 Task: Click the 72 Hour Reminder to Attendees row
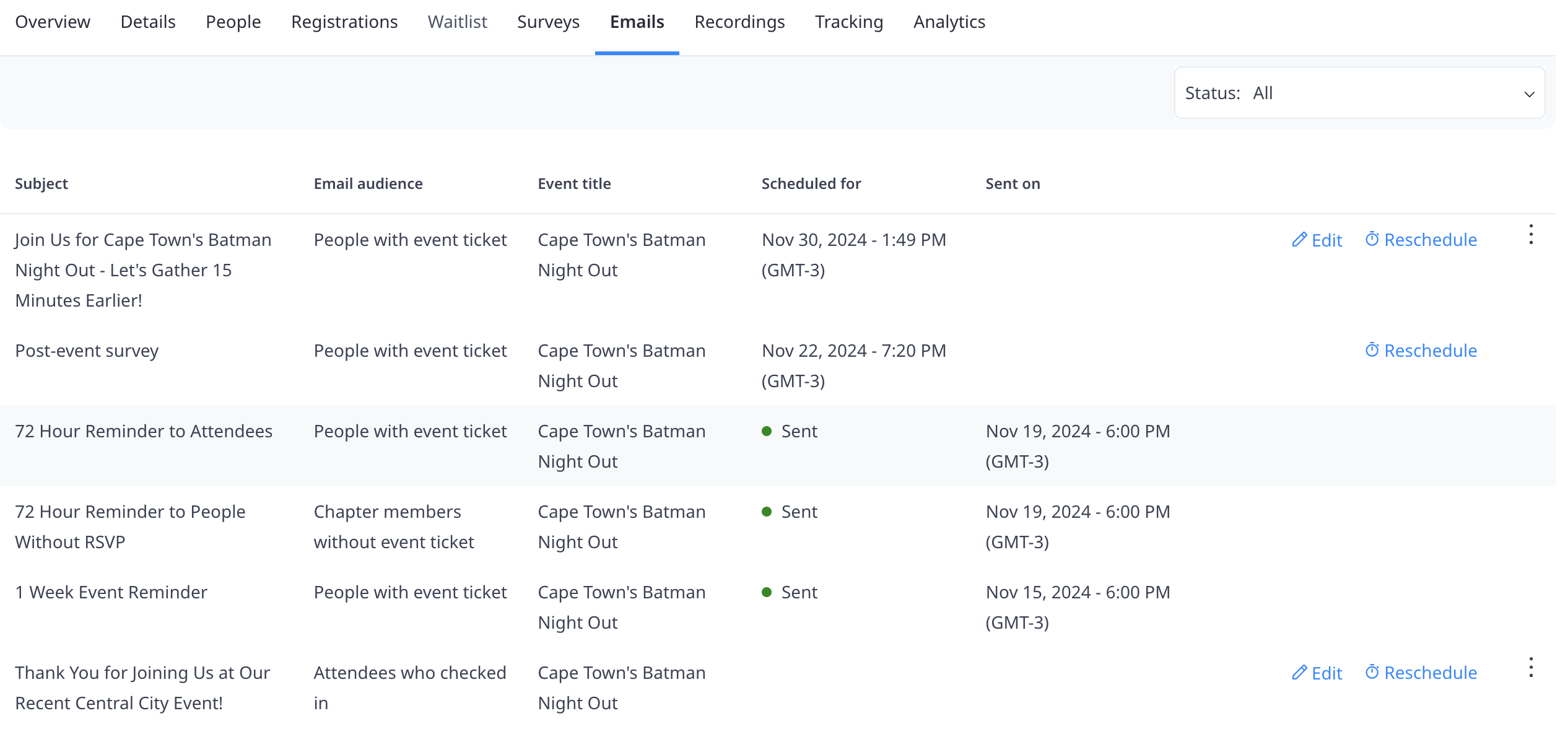pyautogui.click(x=144, y=432)
